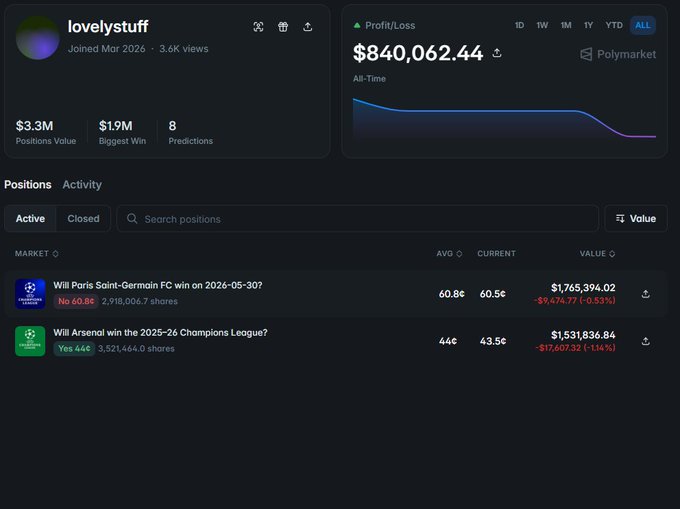Open Will Arsenal win Champions League market

point(160,333)
